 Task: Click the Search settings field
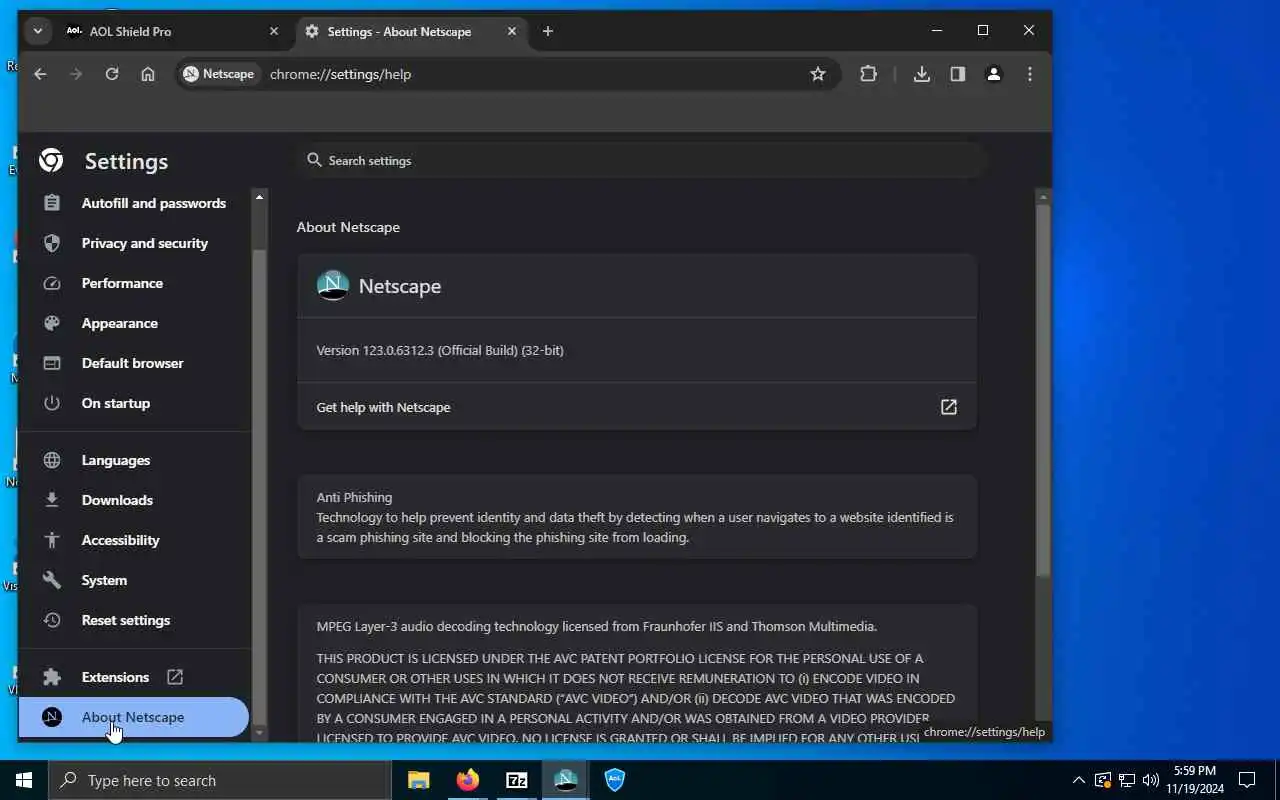tap(642, 160)
